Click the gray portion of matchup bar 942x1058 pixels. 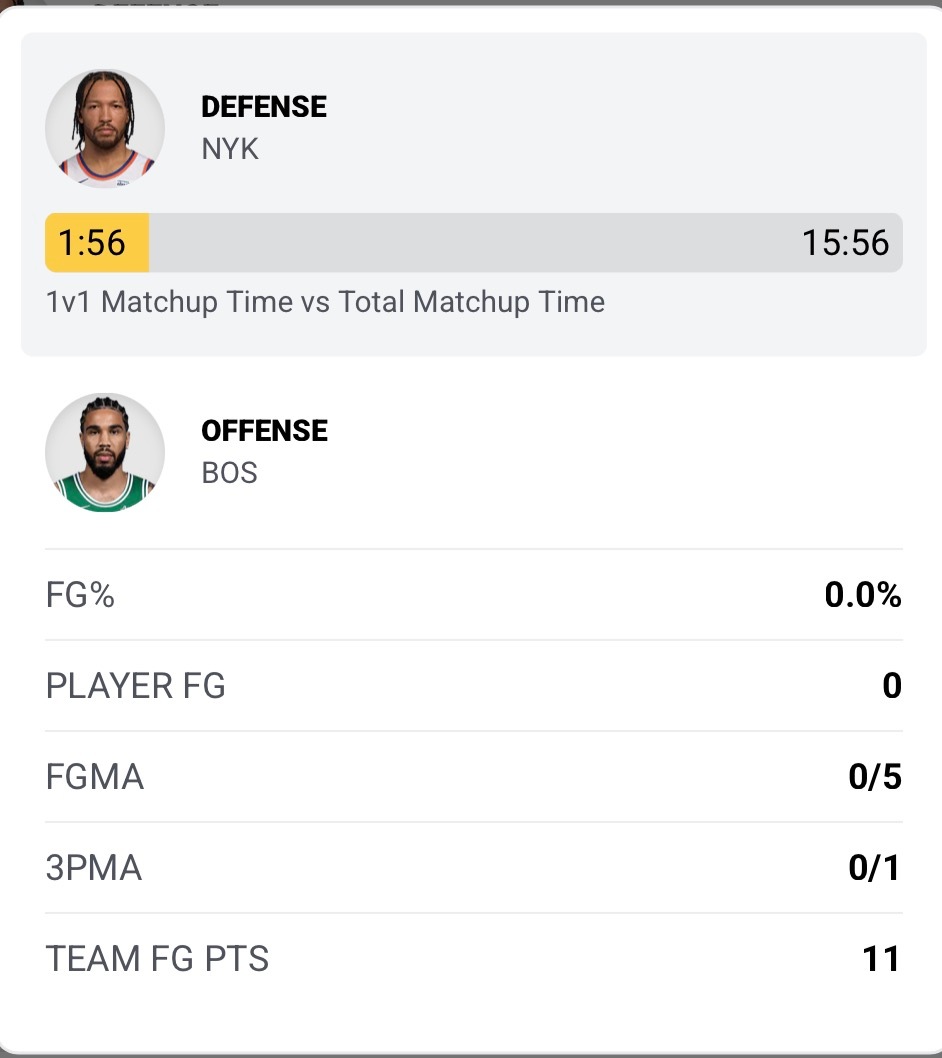470,243
